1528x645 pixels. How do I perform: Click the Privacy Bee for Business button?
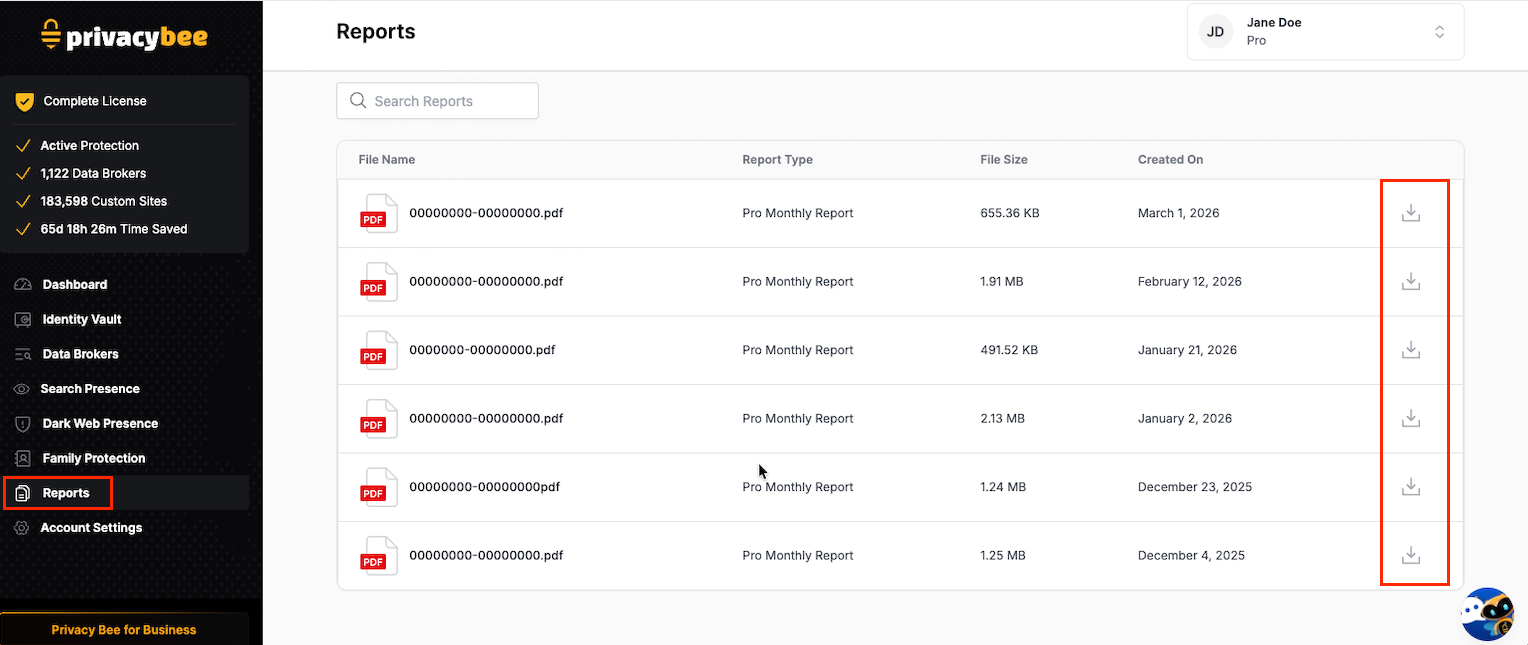(x=124, y=629)
